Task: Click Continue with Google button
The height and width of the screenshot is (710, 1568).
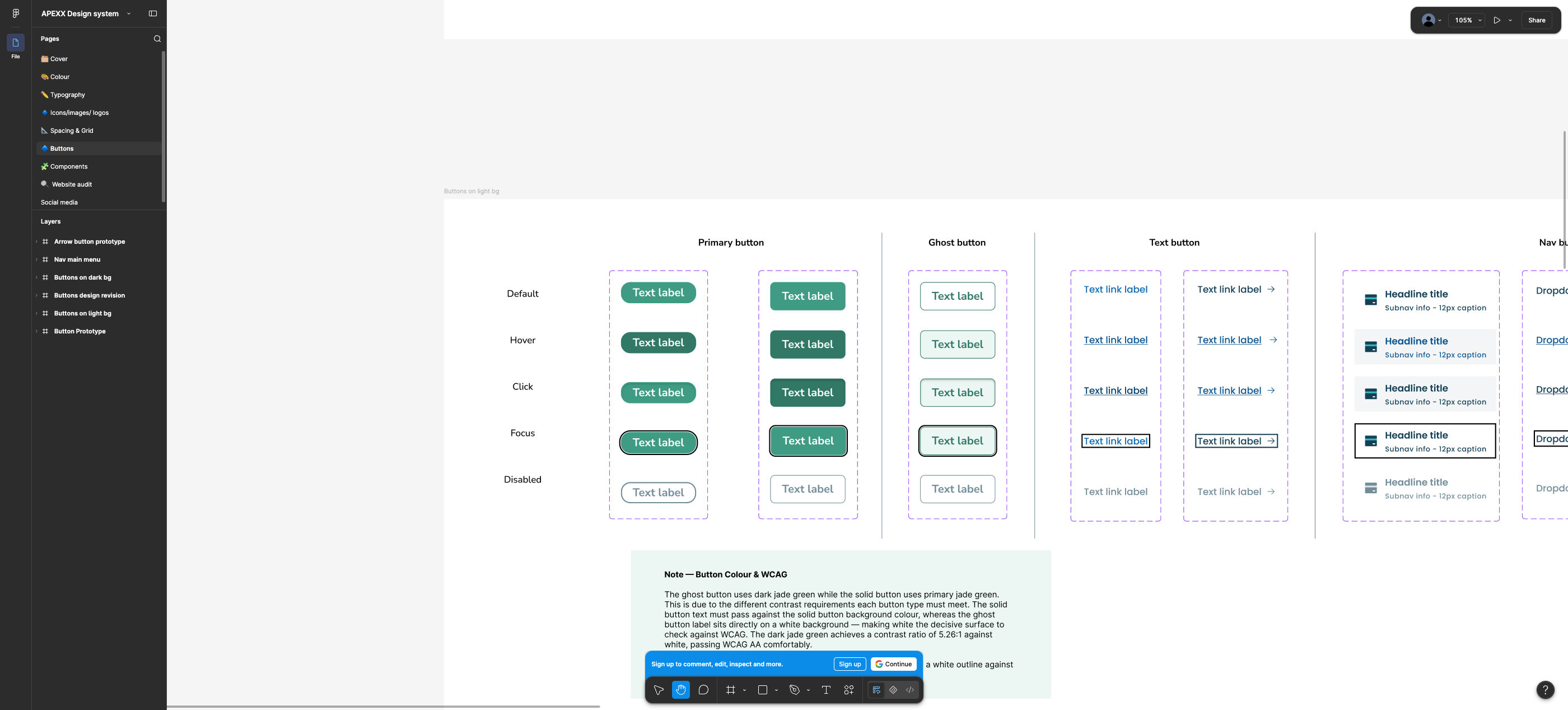Action: click(893, 665)
